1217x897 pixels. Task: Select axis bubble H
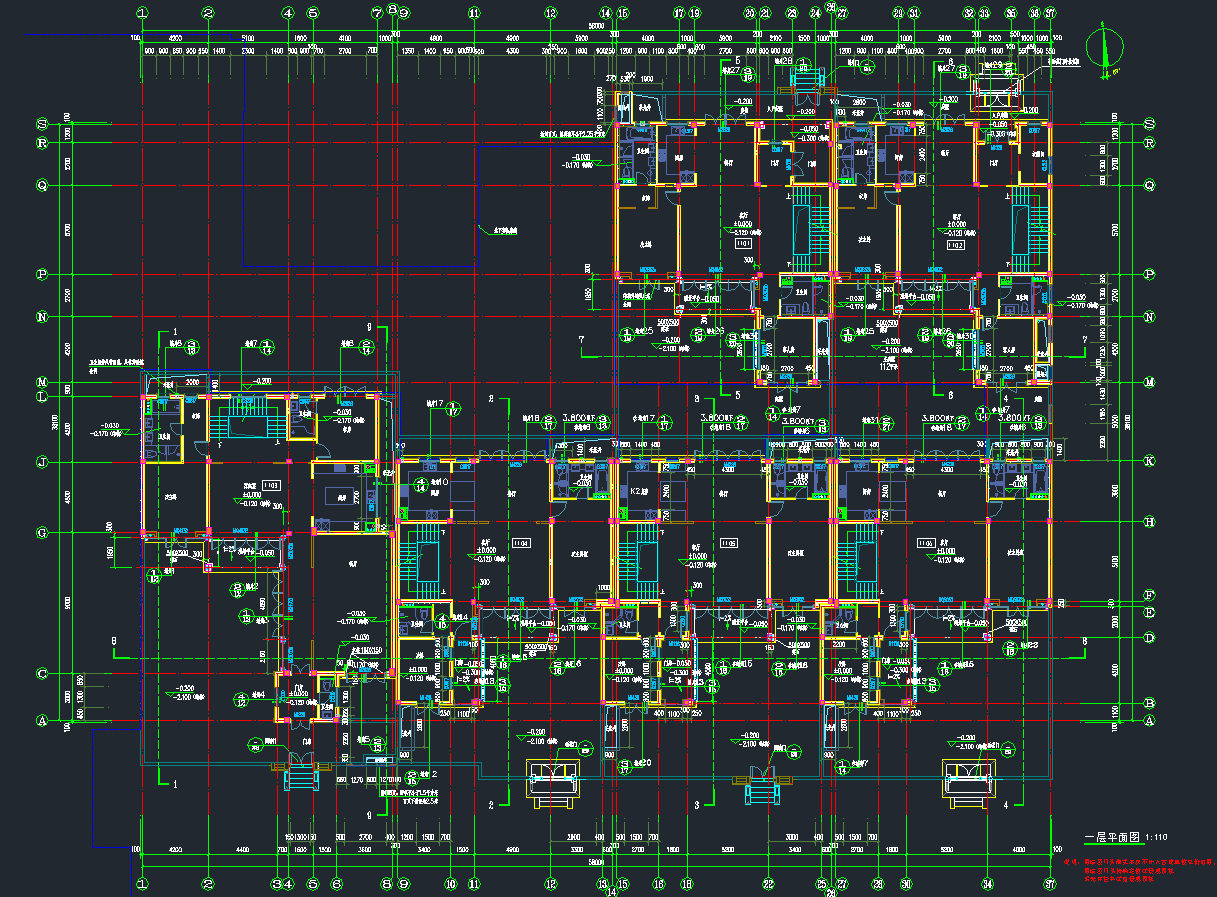coord(1150,522)
